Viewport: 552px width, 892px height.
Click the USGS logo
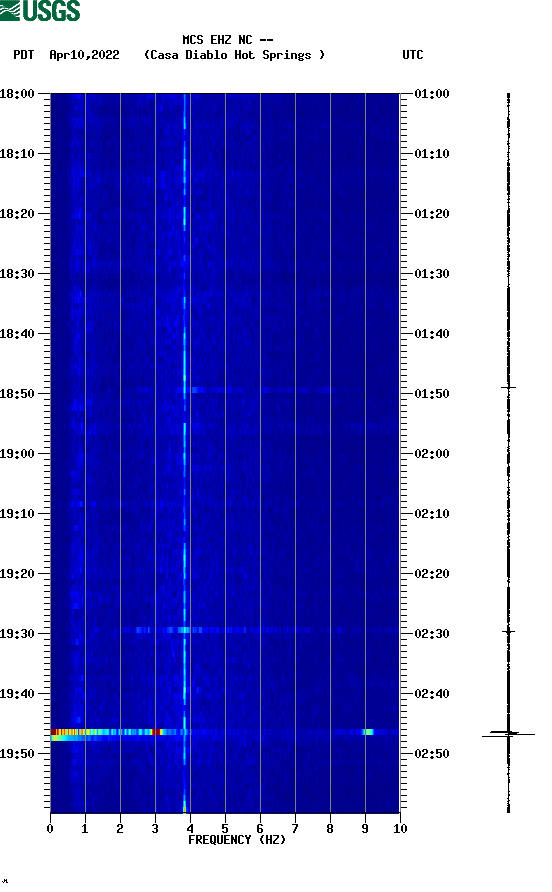coord(40,10)
